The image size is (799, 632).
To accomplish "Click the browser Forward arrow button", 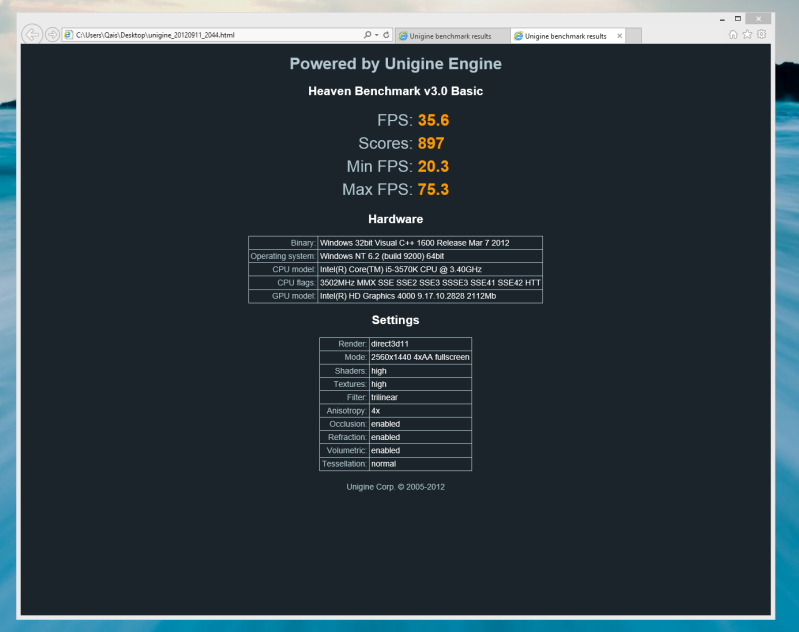I will tap(52, 35).
